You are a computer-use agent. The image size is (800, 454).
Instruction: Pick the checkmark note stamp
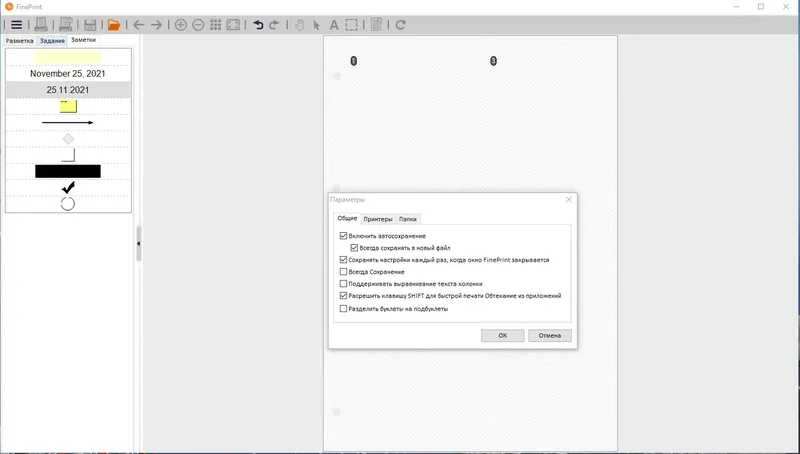pos(68,188)
